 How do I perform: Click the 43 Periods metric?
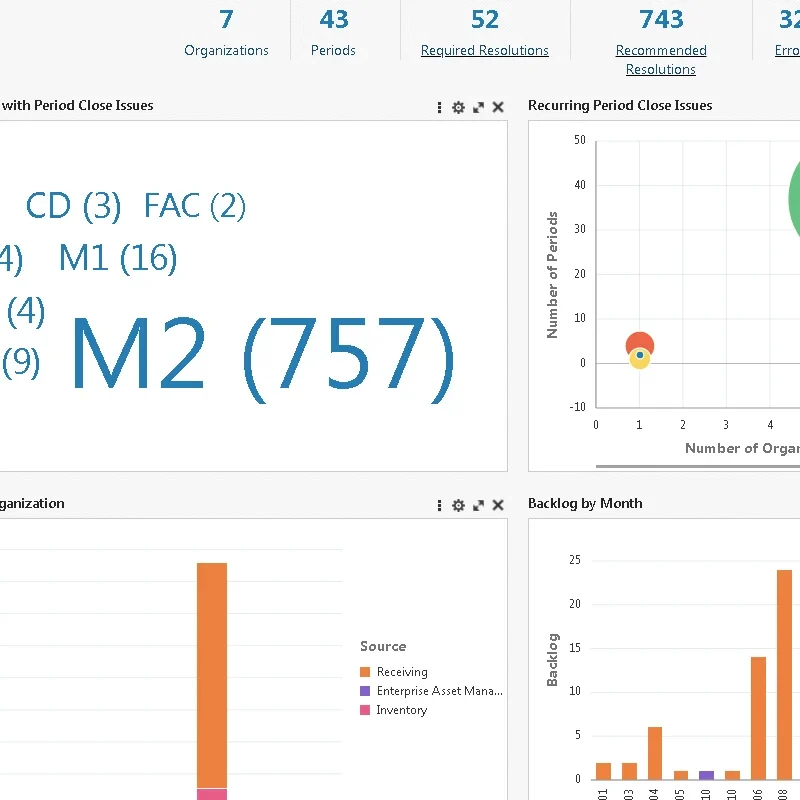coord(334,19)
